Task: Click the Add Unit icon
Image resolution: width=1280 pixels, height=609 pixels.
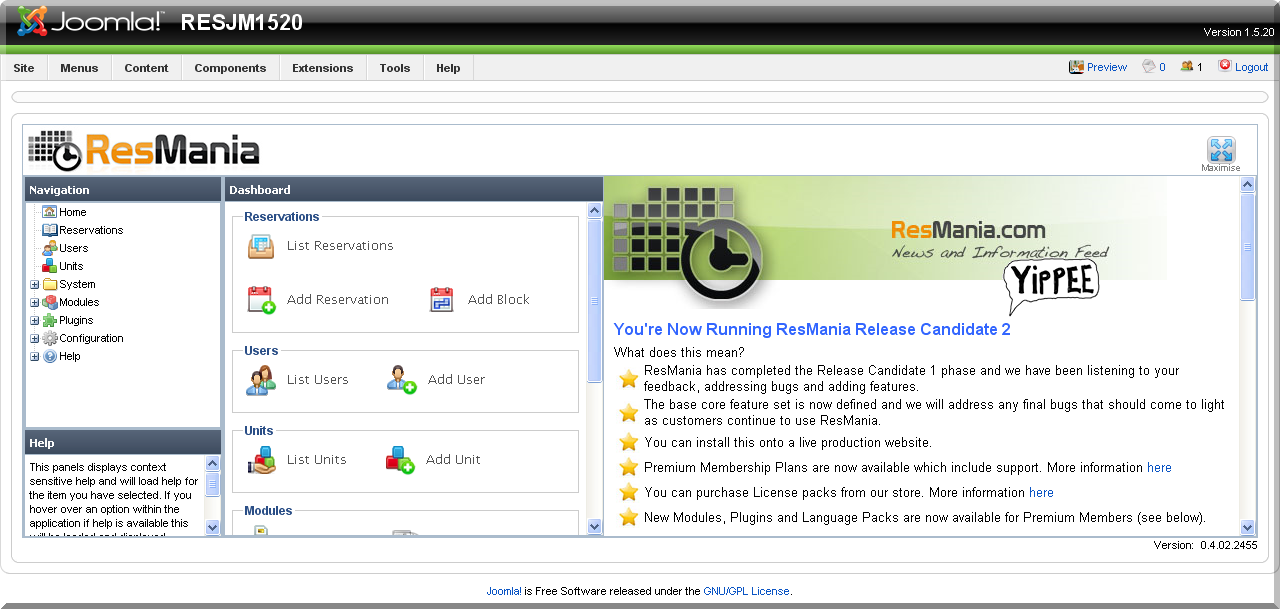Action: pos(400,460)
